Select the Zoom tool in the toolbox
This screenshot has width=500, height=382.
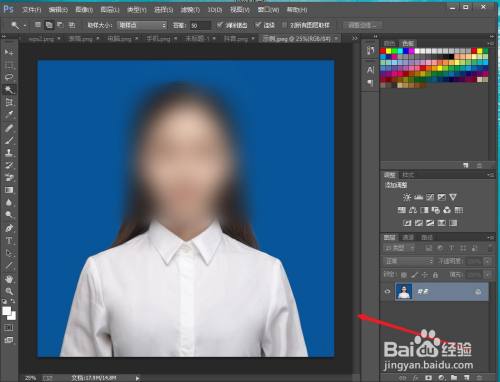pos(9,291)
